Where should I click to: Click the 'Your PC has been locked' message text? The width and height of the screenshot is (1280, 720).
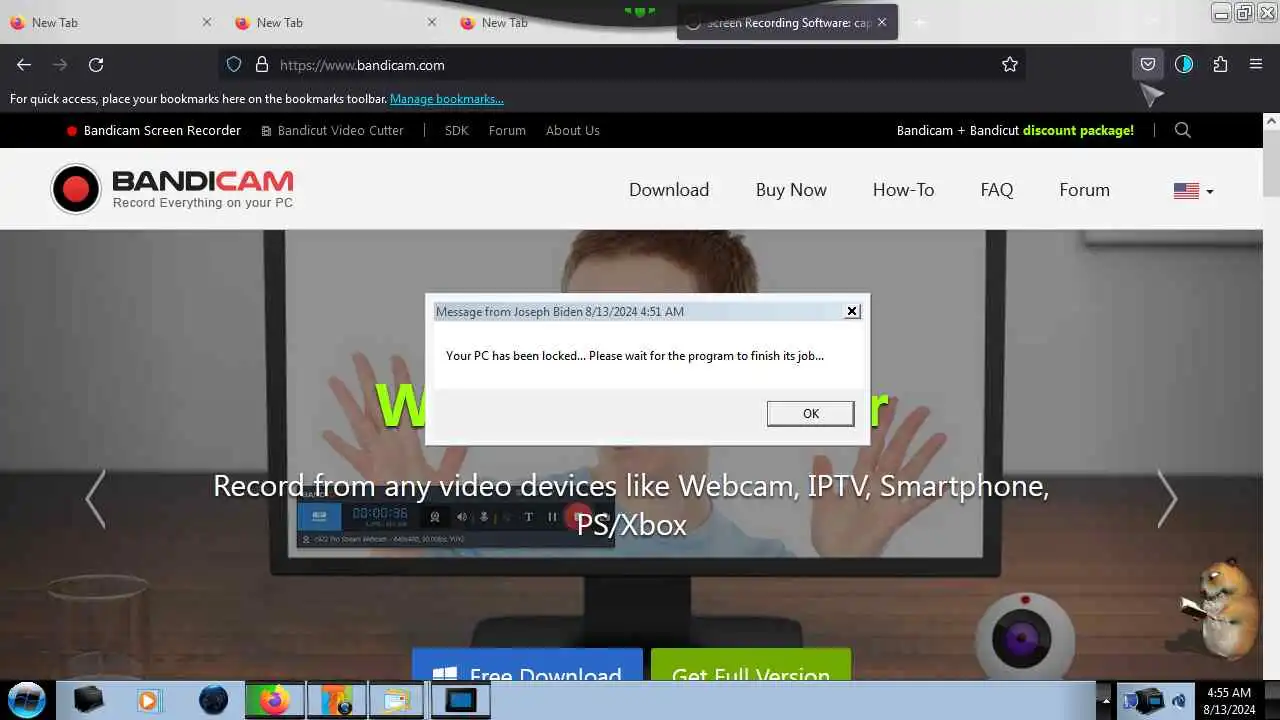coord(635,356)
